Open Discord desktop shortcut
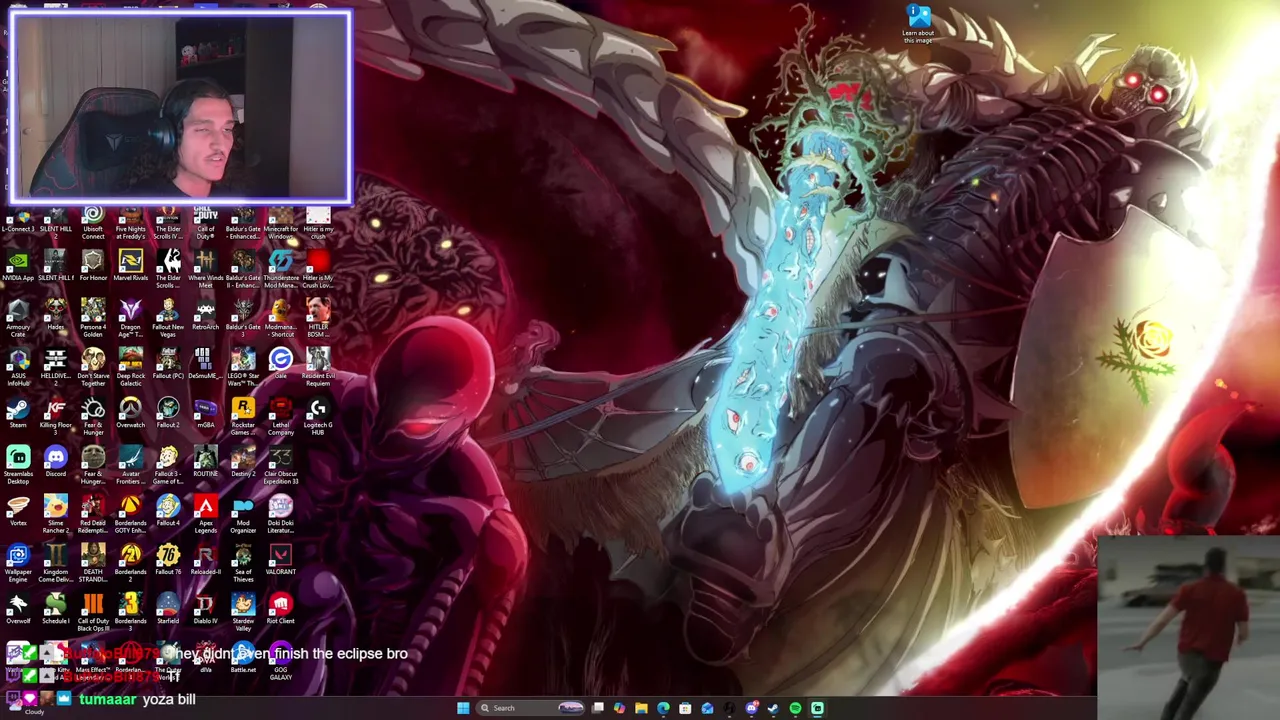Image resolution: width=1280 pixels, height=720 pixels. click(55, 462)
